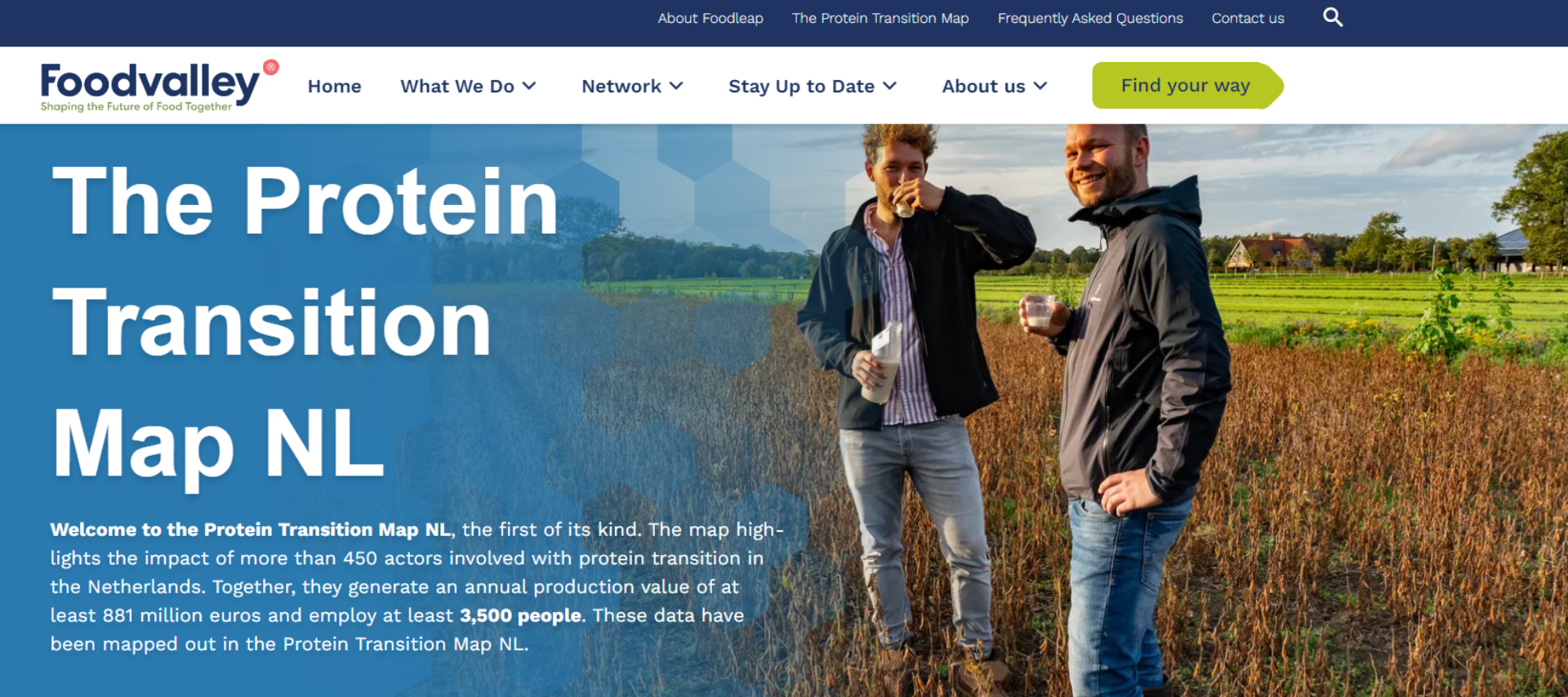This screenshot has height=697, width=1568.
Task: Open the About Foodleap link
Action: tap(710, 18)
